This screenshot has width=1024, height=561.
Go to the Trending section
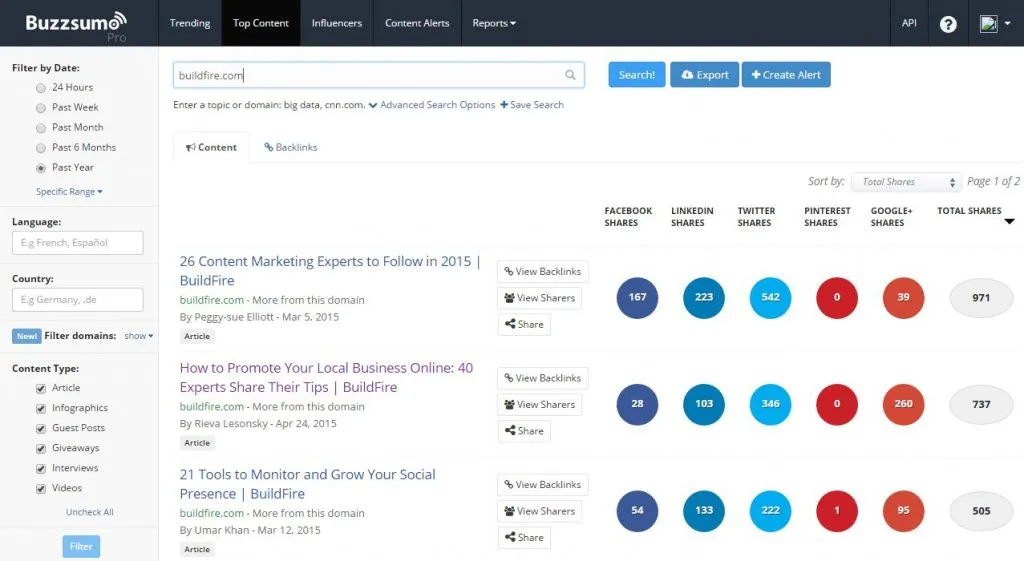pyautogui.click(x=190, y=23)
